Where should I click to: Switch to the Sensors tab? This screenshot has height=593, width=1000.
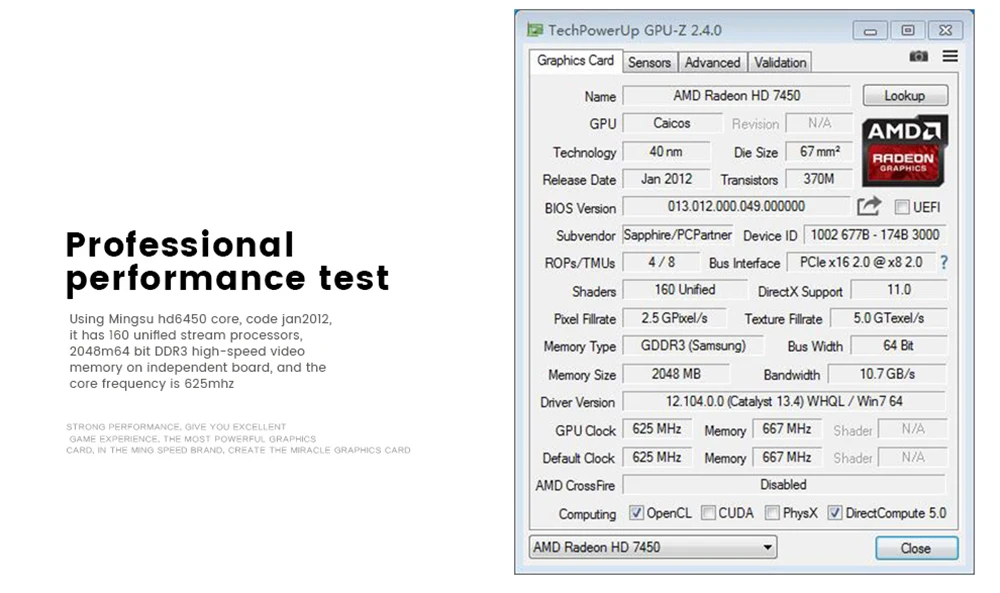pos(649,62)
